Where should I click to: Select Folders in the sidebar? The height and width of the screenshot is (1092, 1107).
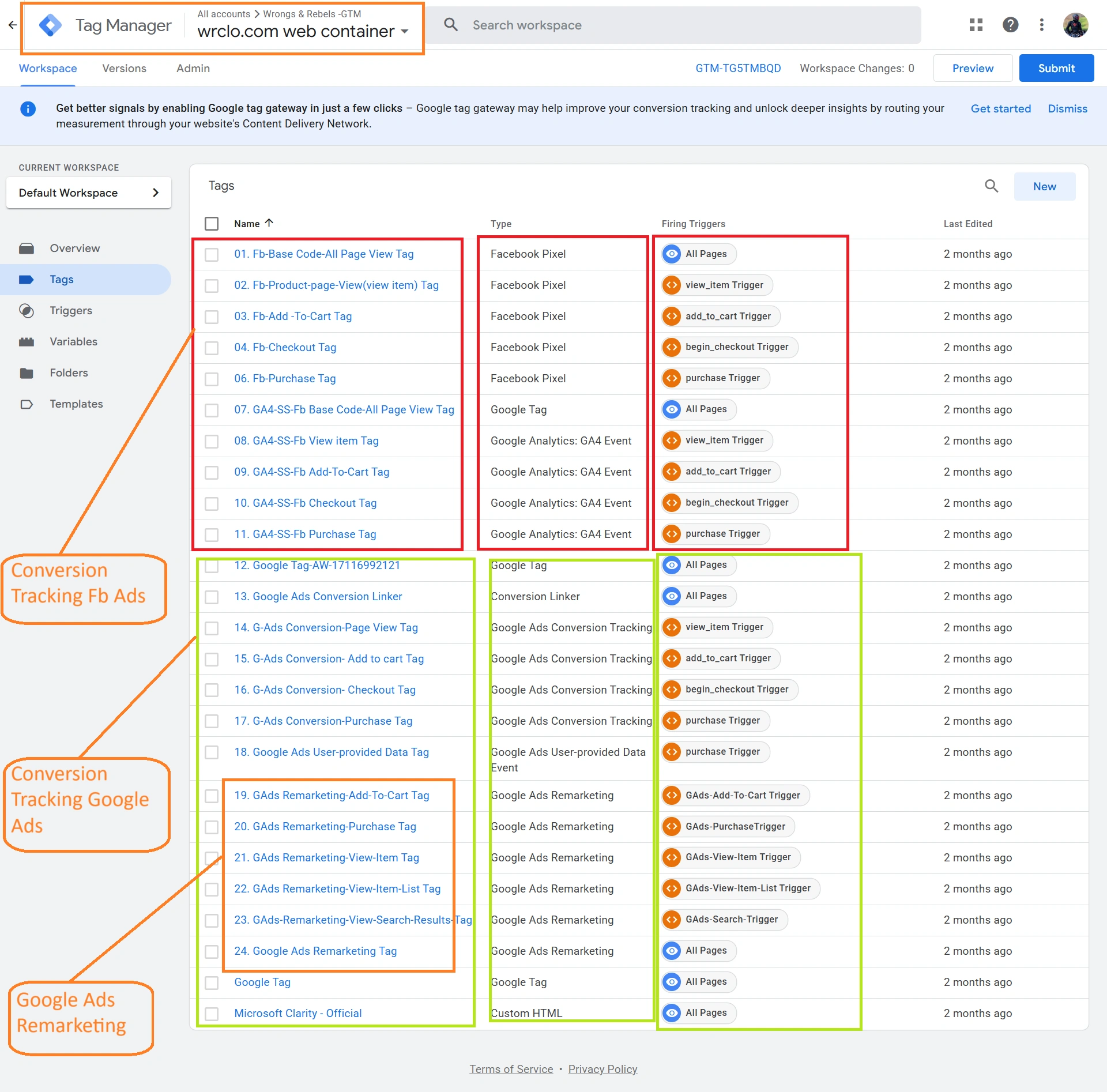click(69, 372)
